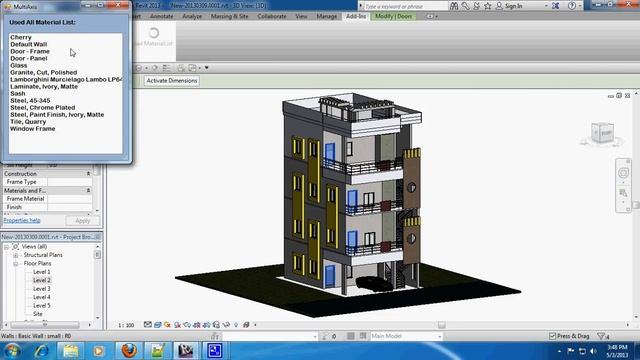Launch Firefox from the taskbar

coord(129,351)
